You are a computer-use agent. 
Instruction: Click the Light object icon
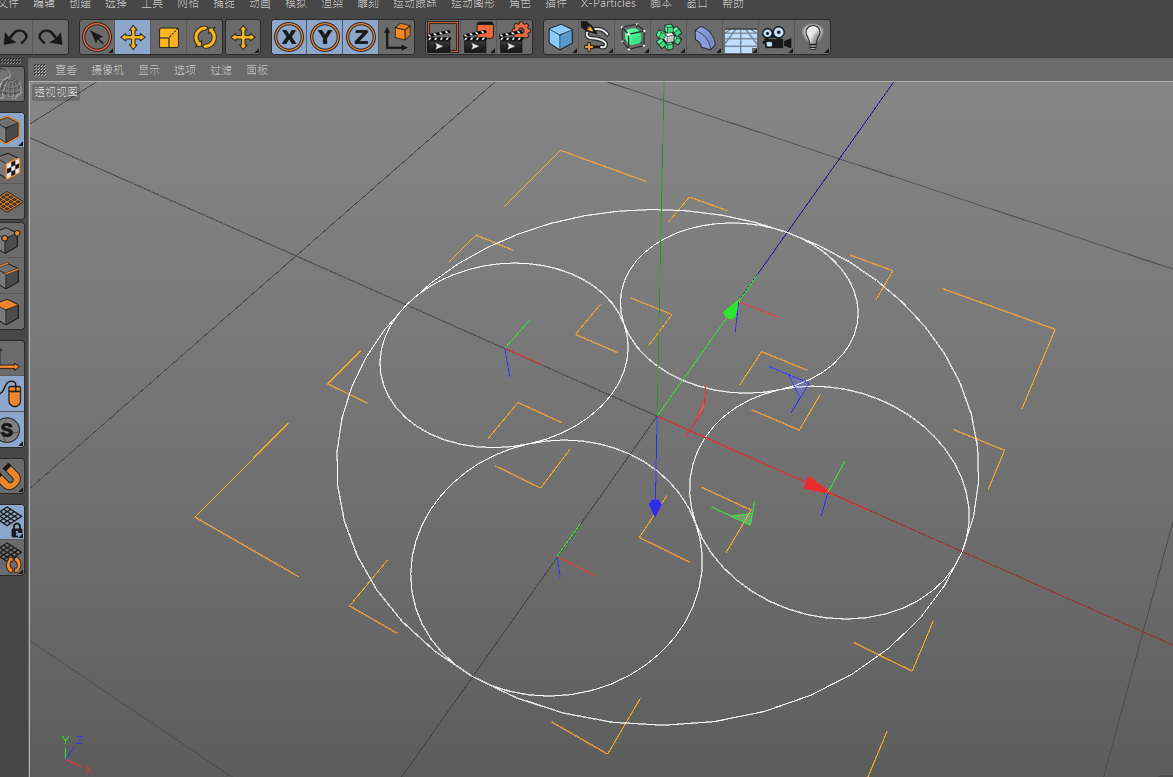(x=812, y=38)
